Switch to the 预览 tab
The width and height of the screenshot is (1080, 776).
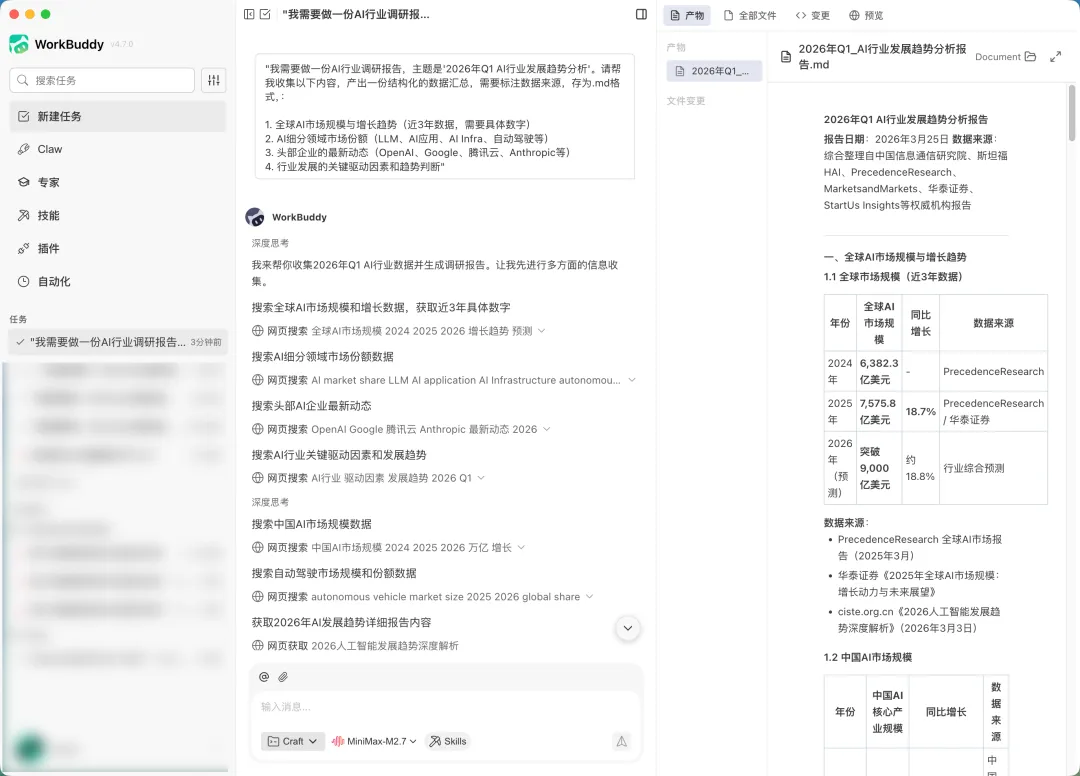pos(866,15)
